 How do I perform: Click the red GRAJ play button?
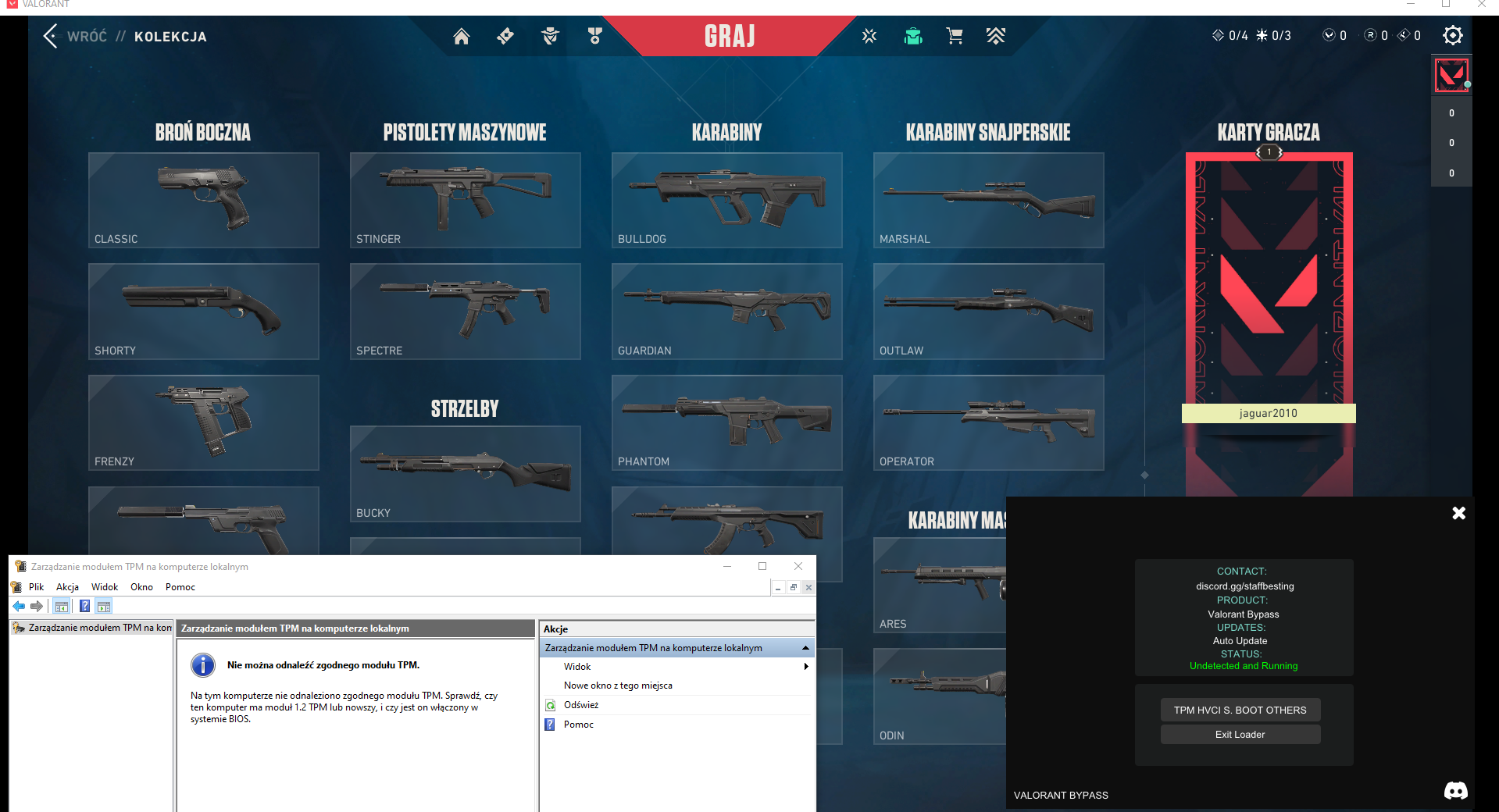click(730, 36)
